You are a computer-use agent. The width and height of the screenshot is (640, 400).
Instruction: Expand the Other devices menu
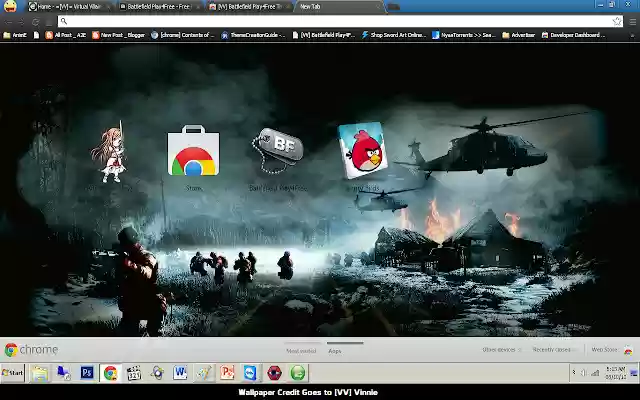[501, 350]
